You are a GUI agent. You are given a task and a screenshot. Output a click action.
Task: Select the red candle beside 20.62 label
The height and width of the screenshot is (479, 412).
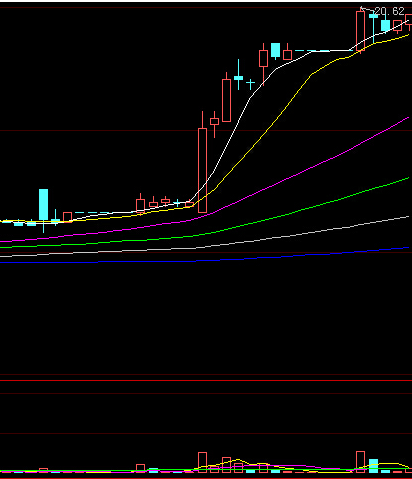tap(360, 31)
